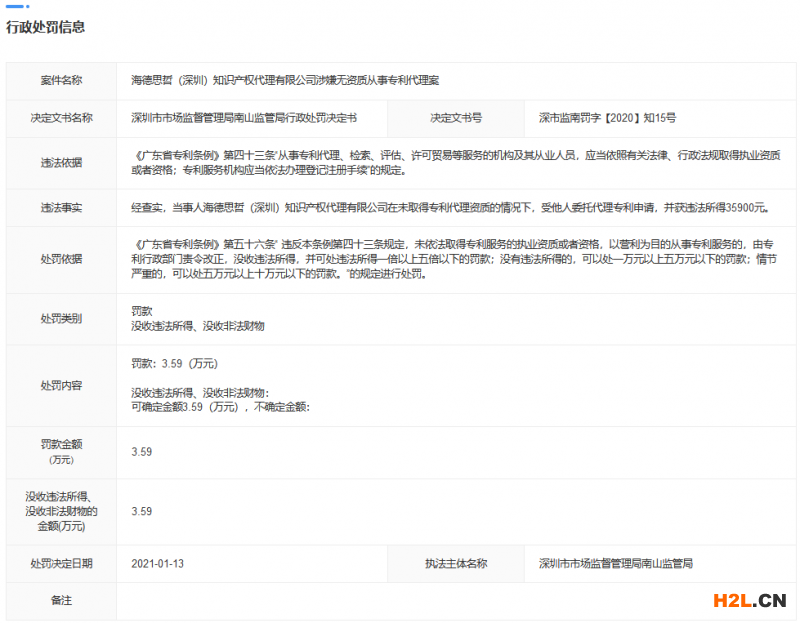Click the 行政处罚信息 section heading

pos(46,27)
